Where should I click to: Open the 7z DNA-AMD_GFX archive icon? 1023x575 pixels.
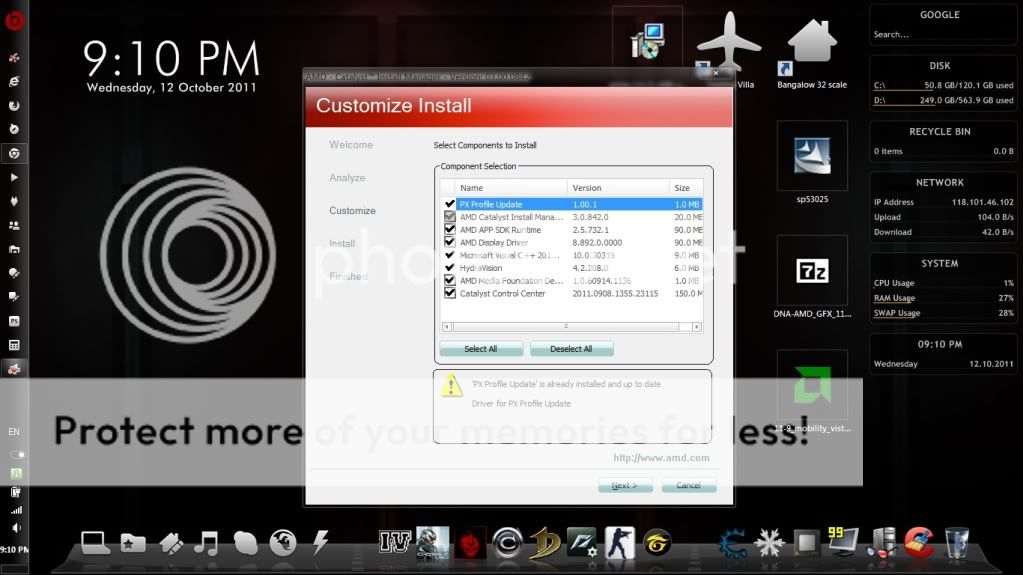click(x=811, y=271)
